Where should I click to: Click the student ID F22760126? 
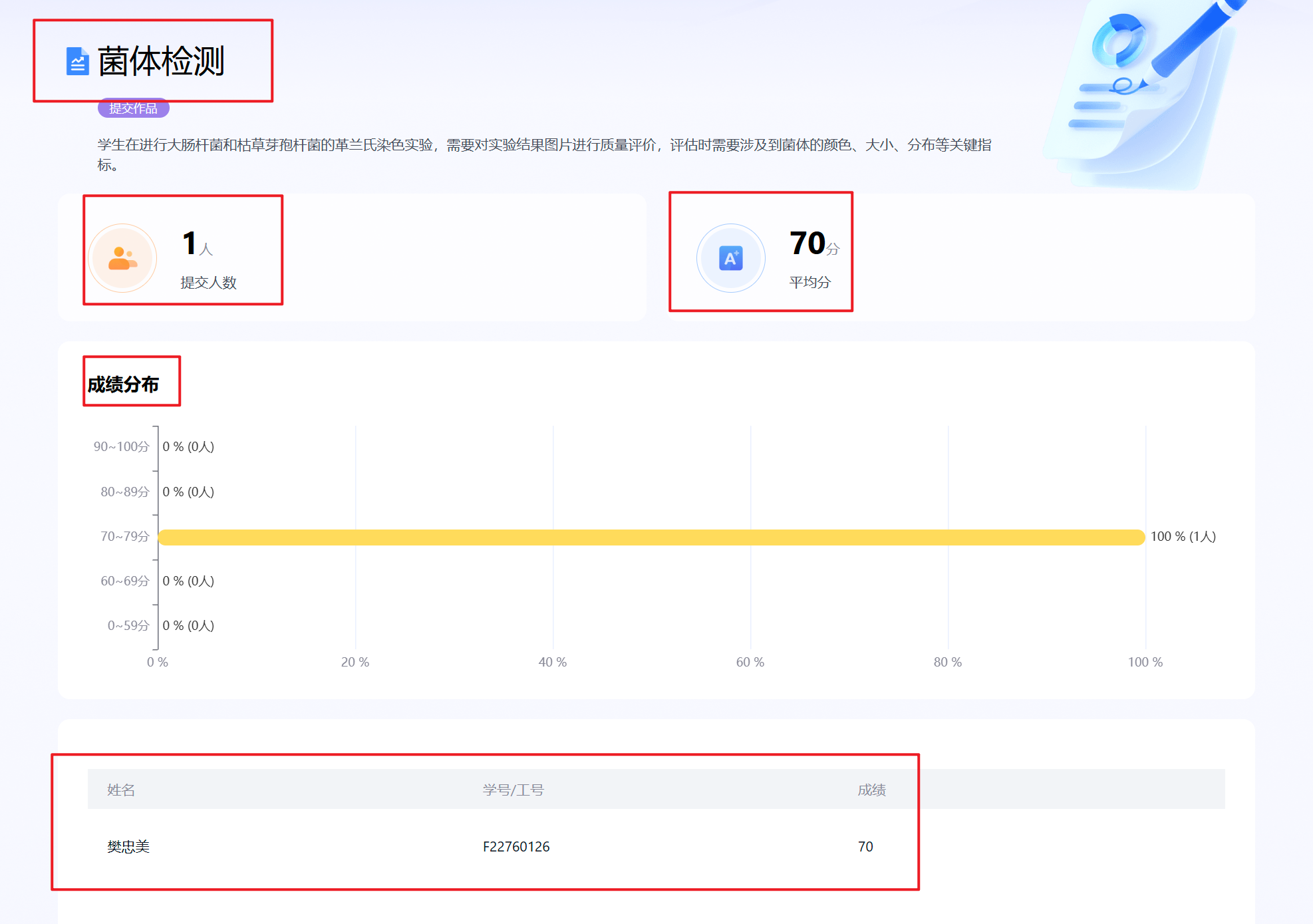(x=515, y=846)
